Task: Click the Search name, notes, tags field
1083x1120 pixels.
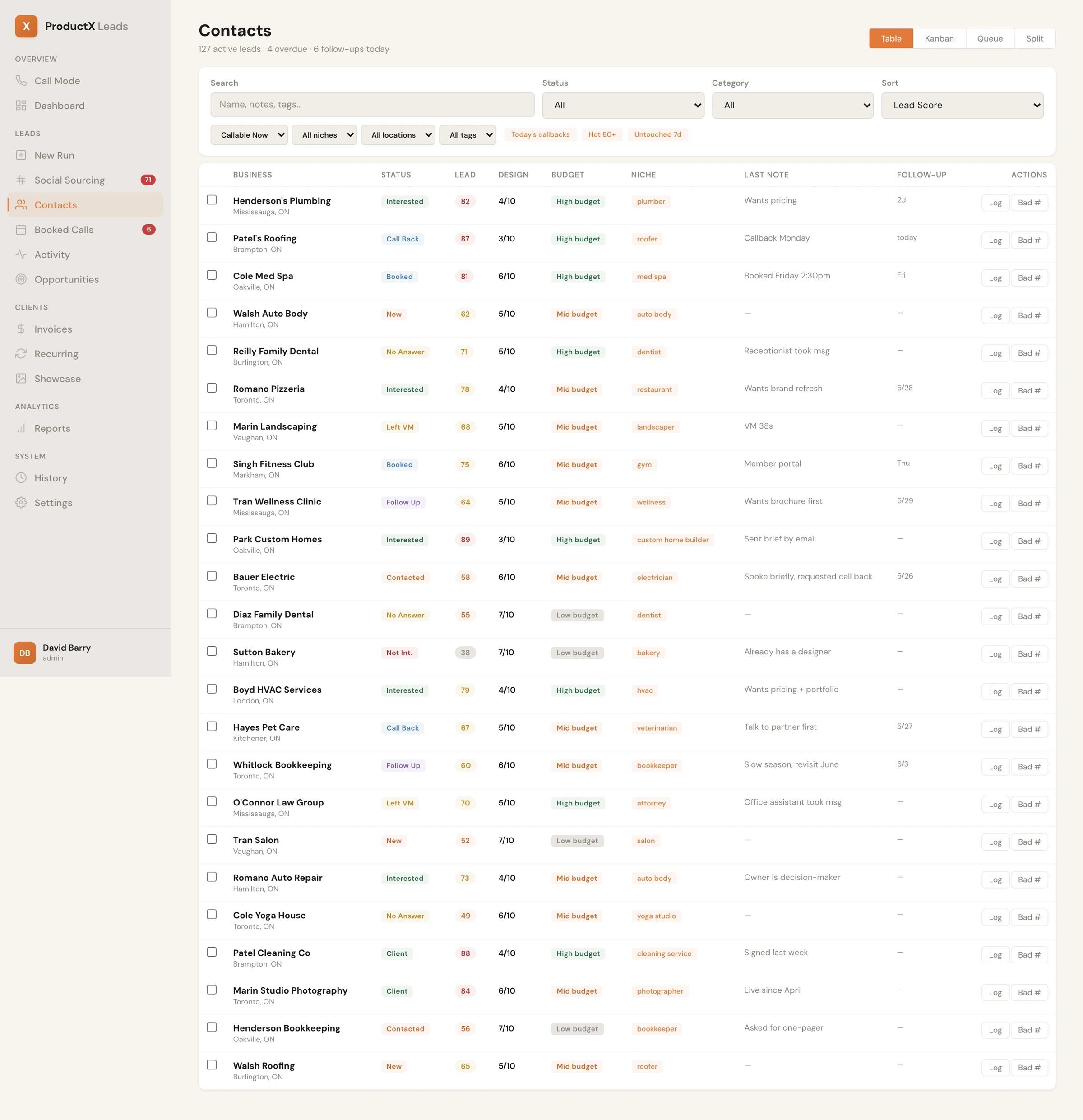Action: click(x=373, y=105)
